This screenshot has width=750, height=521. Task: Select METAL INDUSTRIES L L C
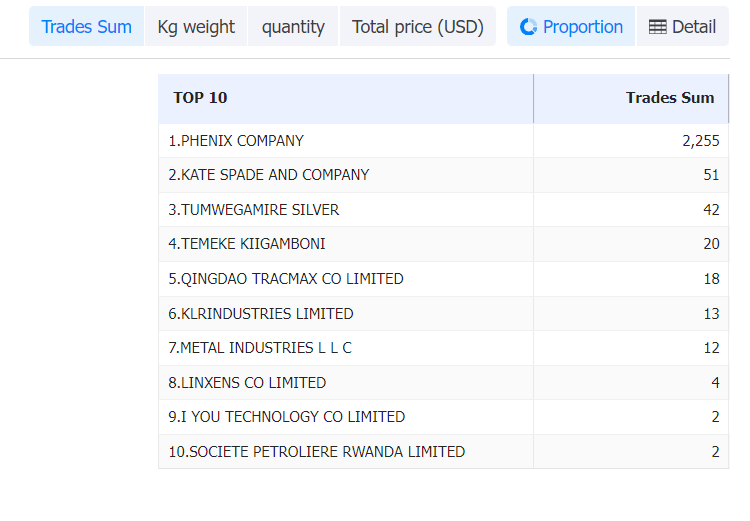260,348
